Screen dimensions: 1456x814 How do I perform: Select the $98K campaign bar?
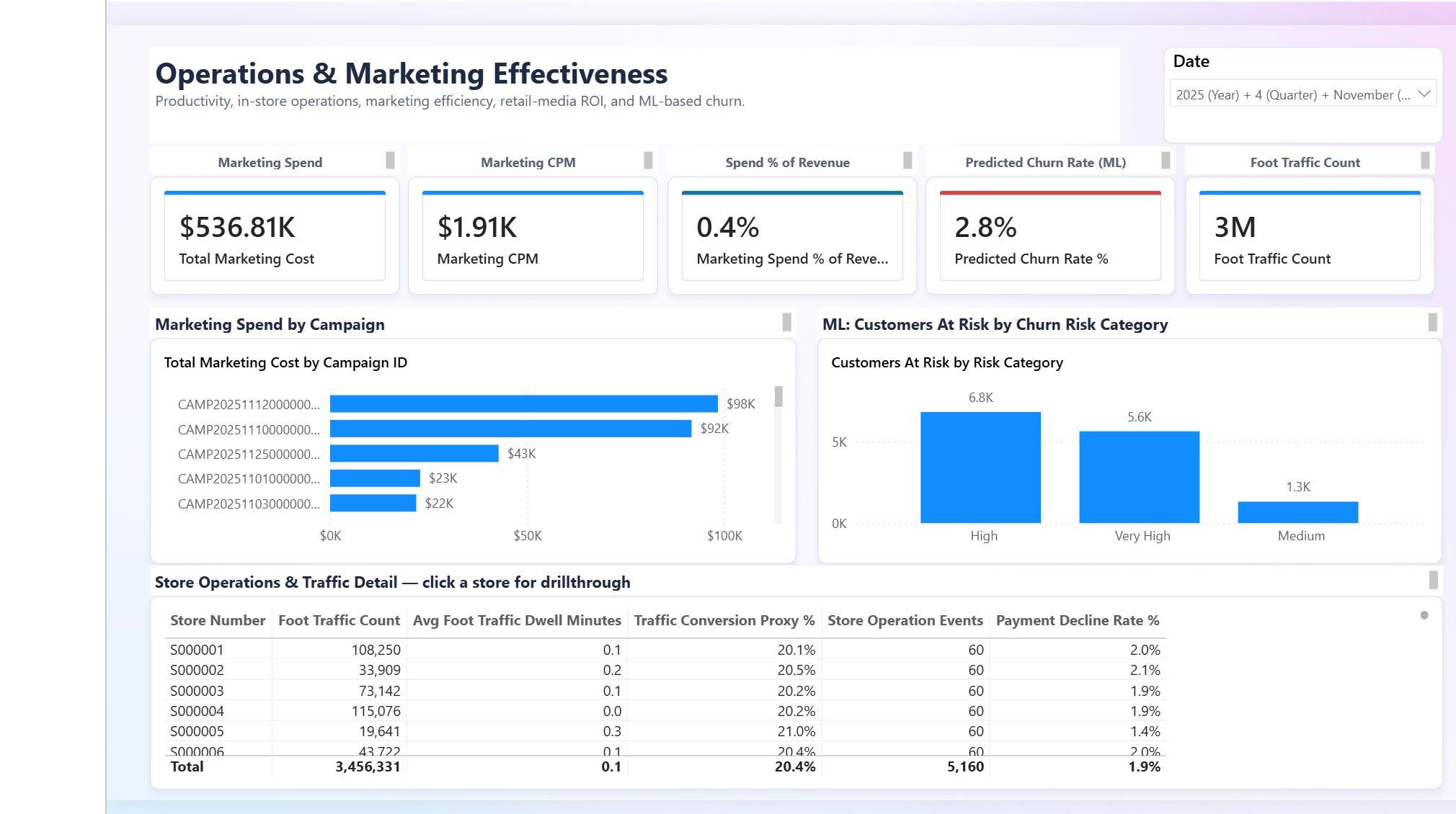[524, 403]
